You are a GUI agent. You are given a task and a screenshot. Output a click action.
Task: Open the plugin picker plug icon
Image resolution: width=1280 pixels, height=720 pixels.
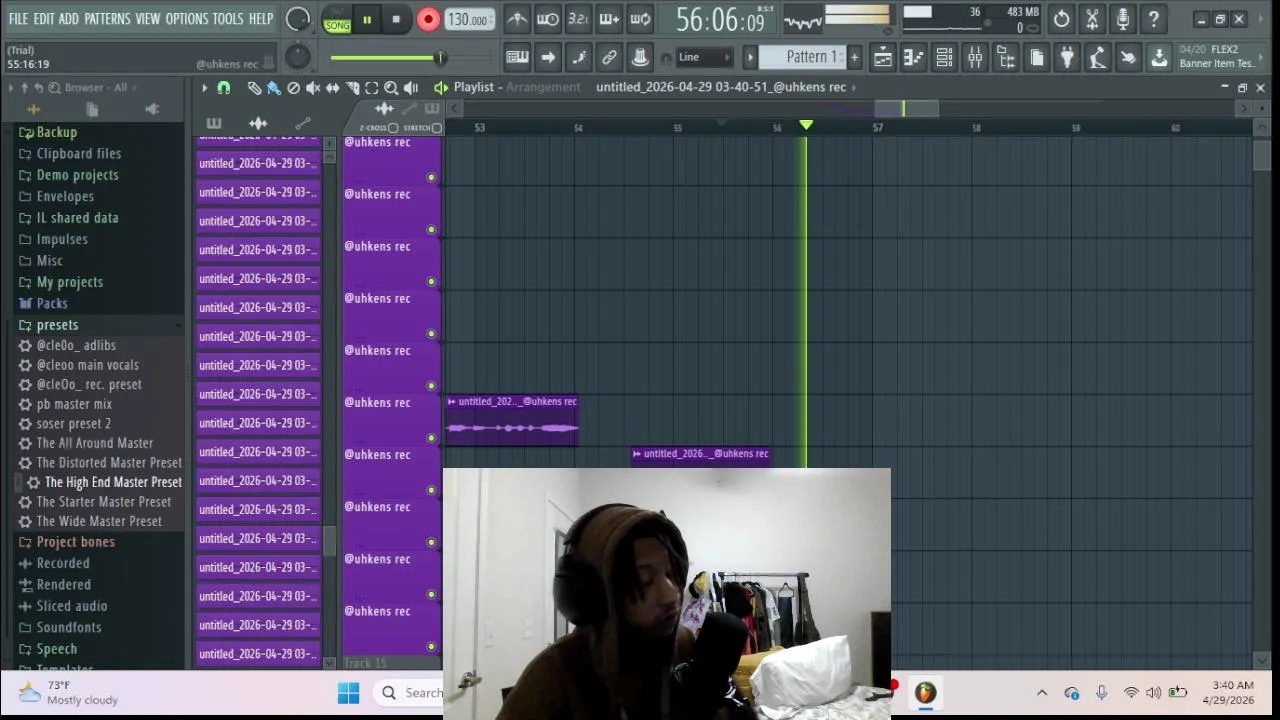tap(1067, 58)
